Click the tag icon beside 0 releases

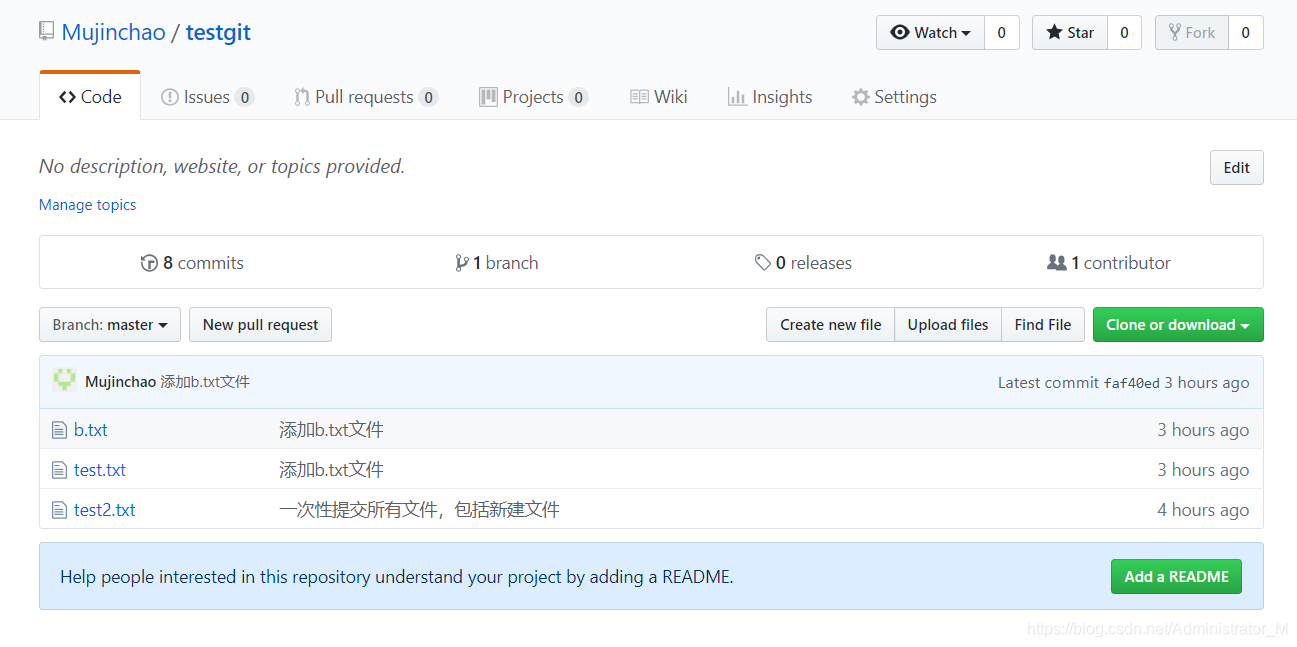(763, 263)
